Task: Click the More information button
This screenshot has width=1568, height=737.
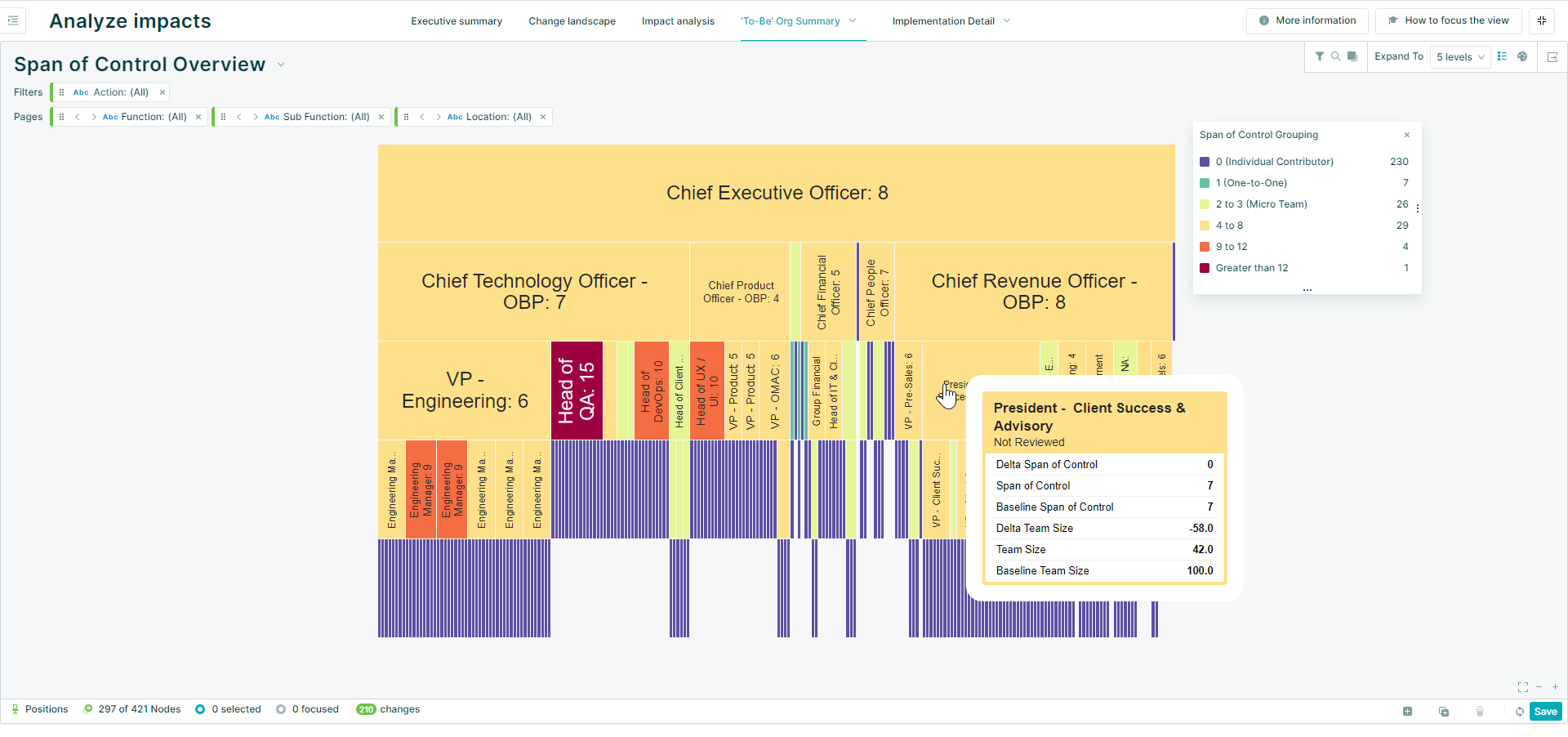Action: click(x=1307, y=20)
